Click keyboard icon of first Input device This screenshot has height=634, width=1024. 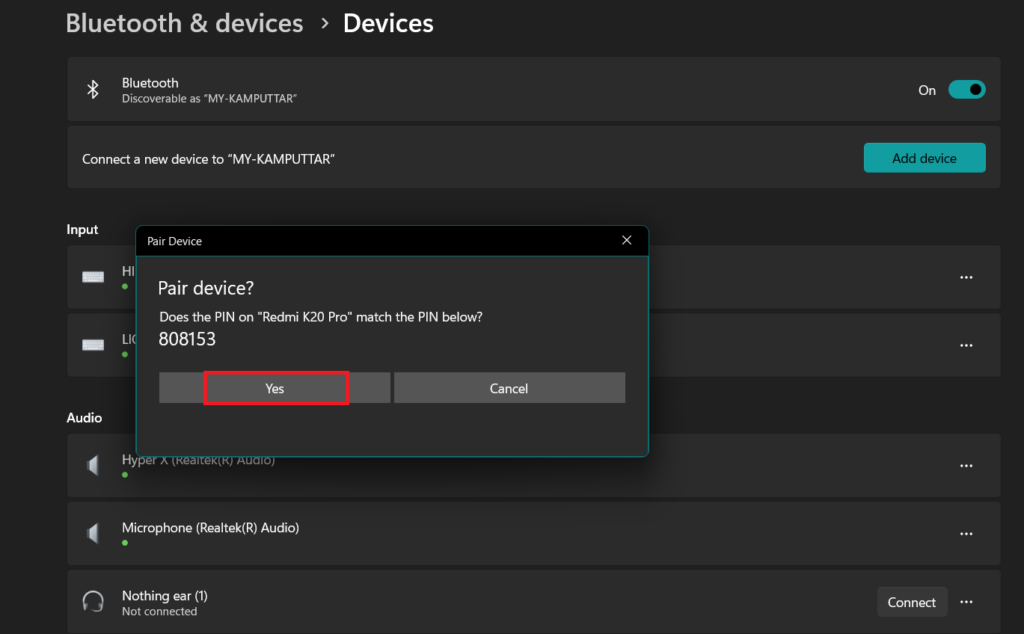93,277
